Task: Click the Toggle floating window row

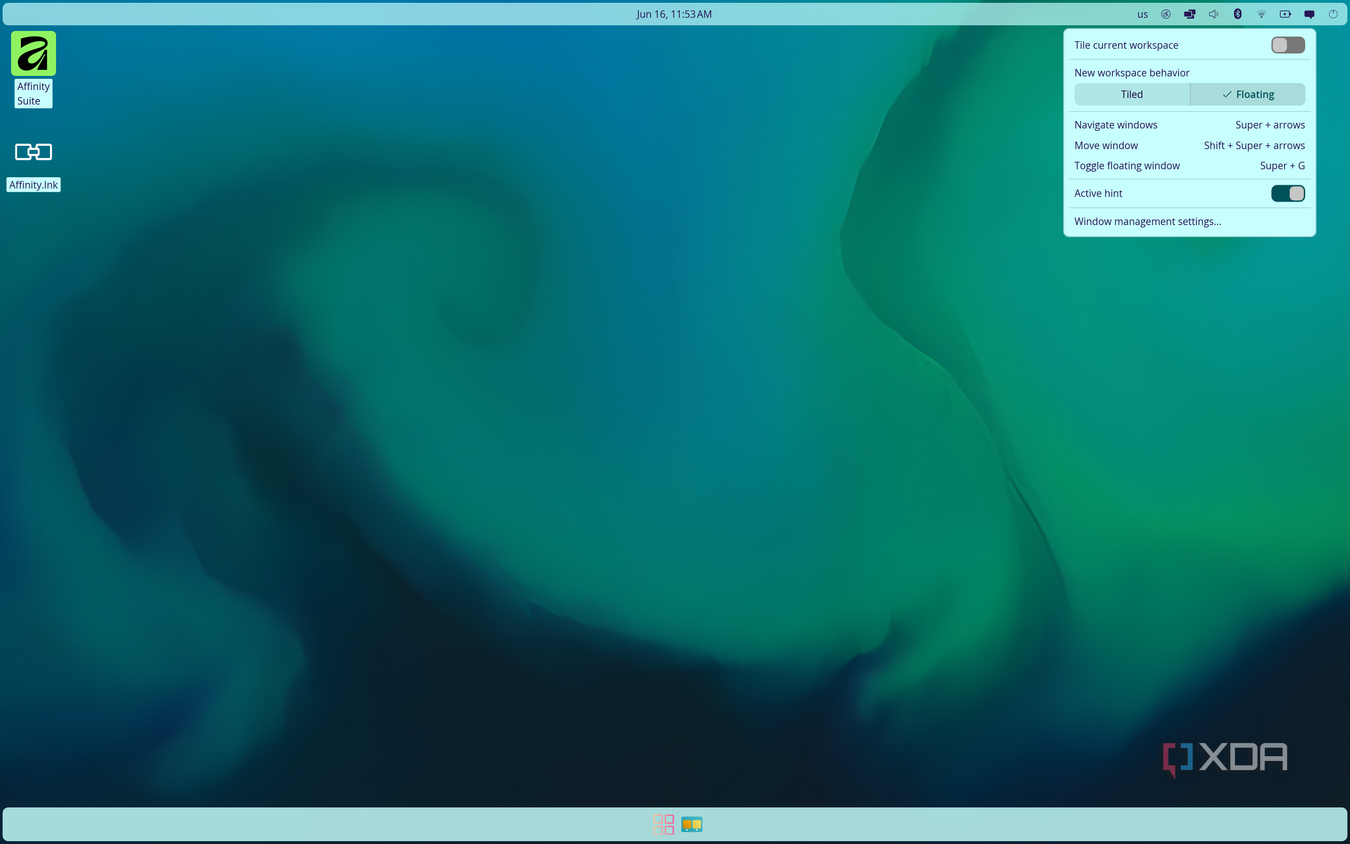Action: pos(1189,166)
